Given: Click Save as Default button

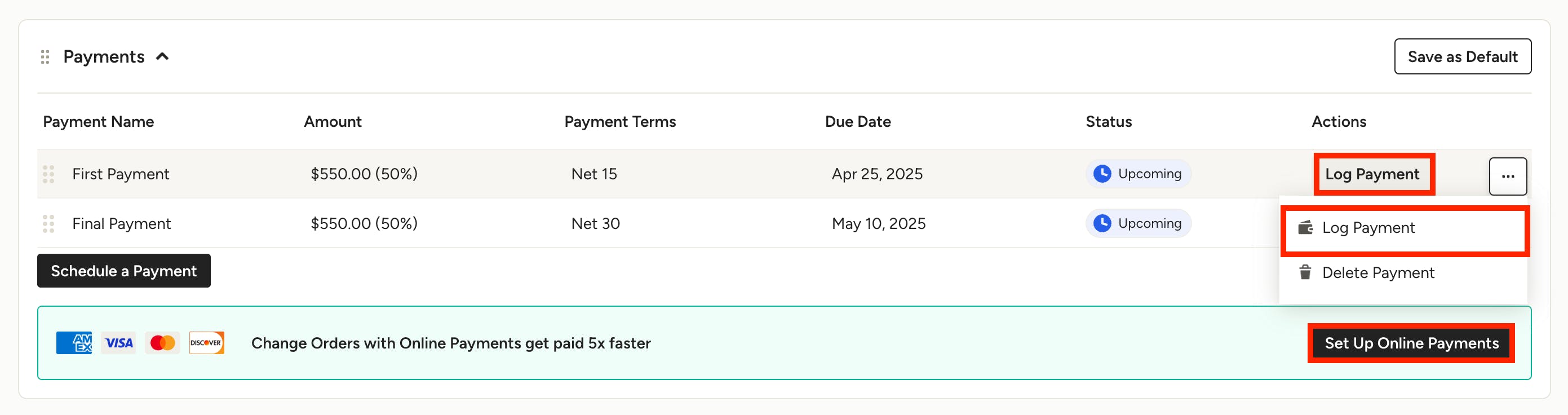Looking at the screenshot, I should [1462, 56].
